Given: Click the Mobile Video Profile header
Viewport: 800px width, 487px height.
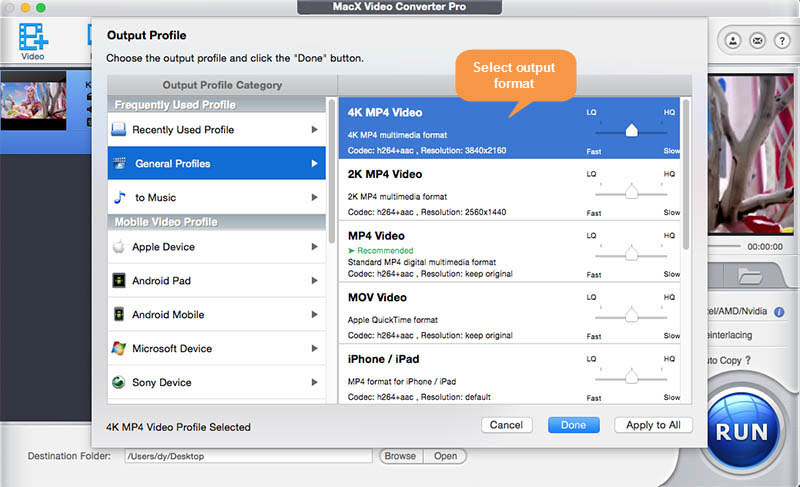Looking at the screenshot, I should point(217,222).
